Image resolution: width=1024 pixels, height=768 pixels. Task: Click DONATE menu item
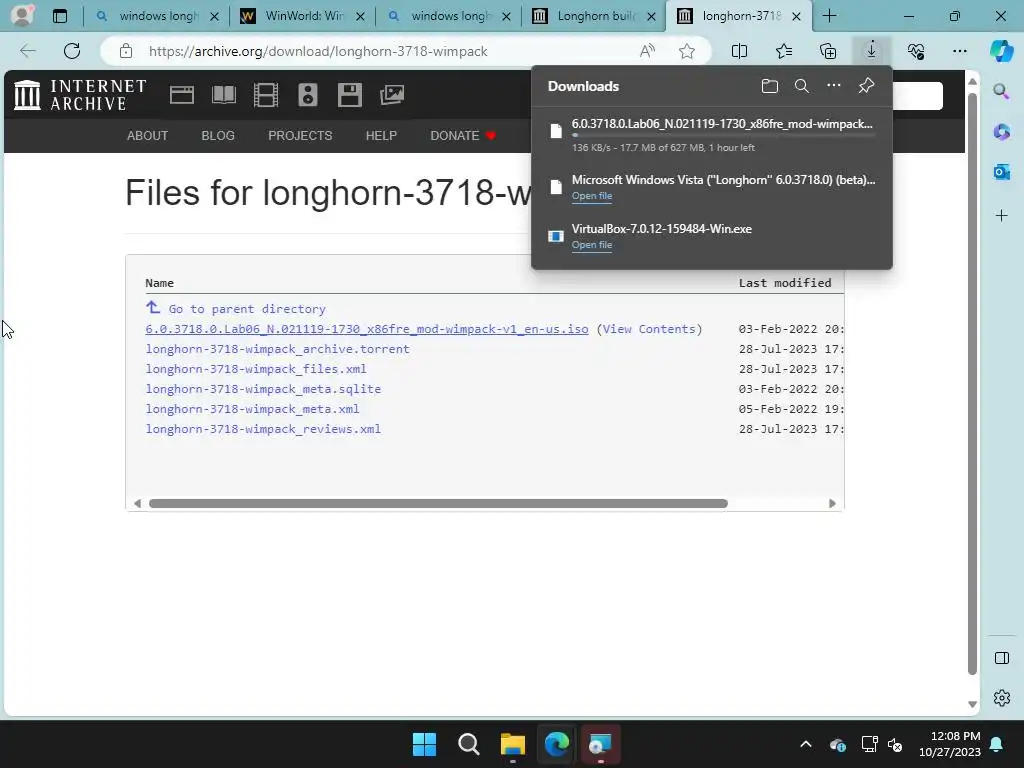[x=463, y=136]
